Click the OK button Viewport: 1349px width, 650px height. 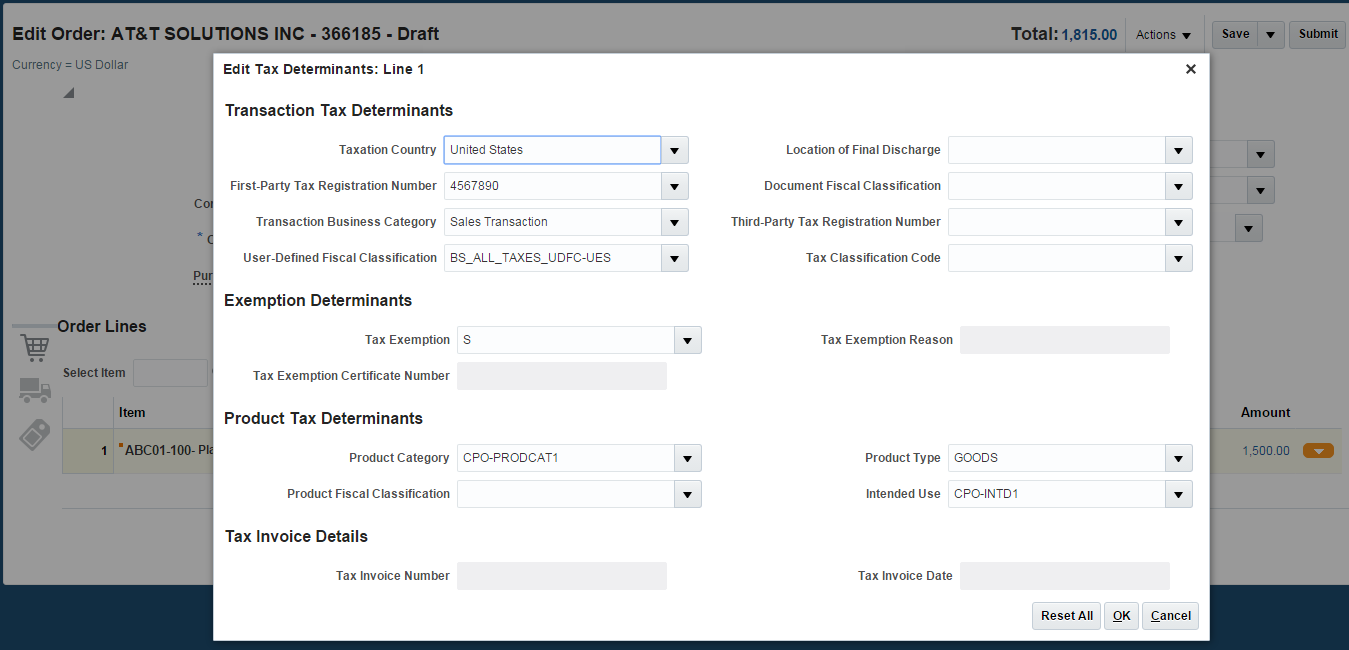coord(1121,616)
